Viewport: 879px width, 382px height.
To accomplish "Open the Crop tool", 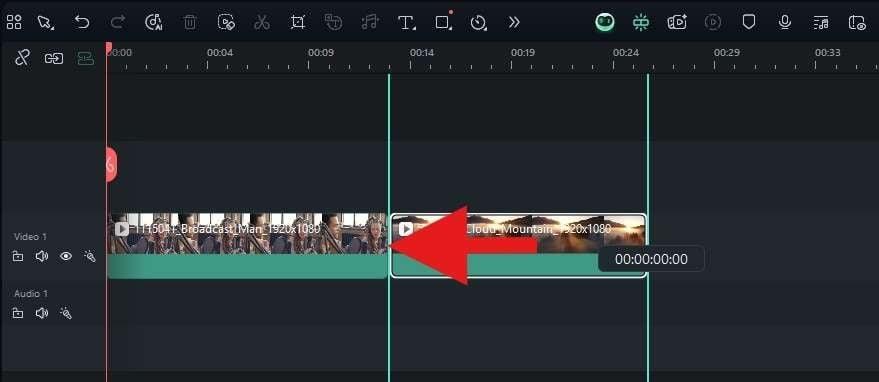I will pyautogui.click(x=298, y=22).
